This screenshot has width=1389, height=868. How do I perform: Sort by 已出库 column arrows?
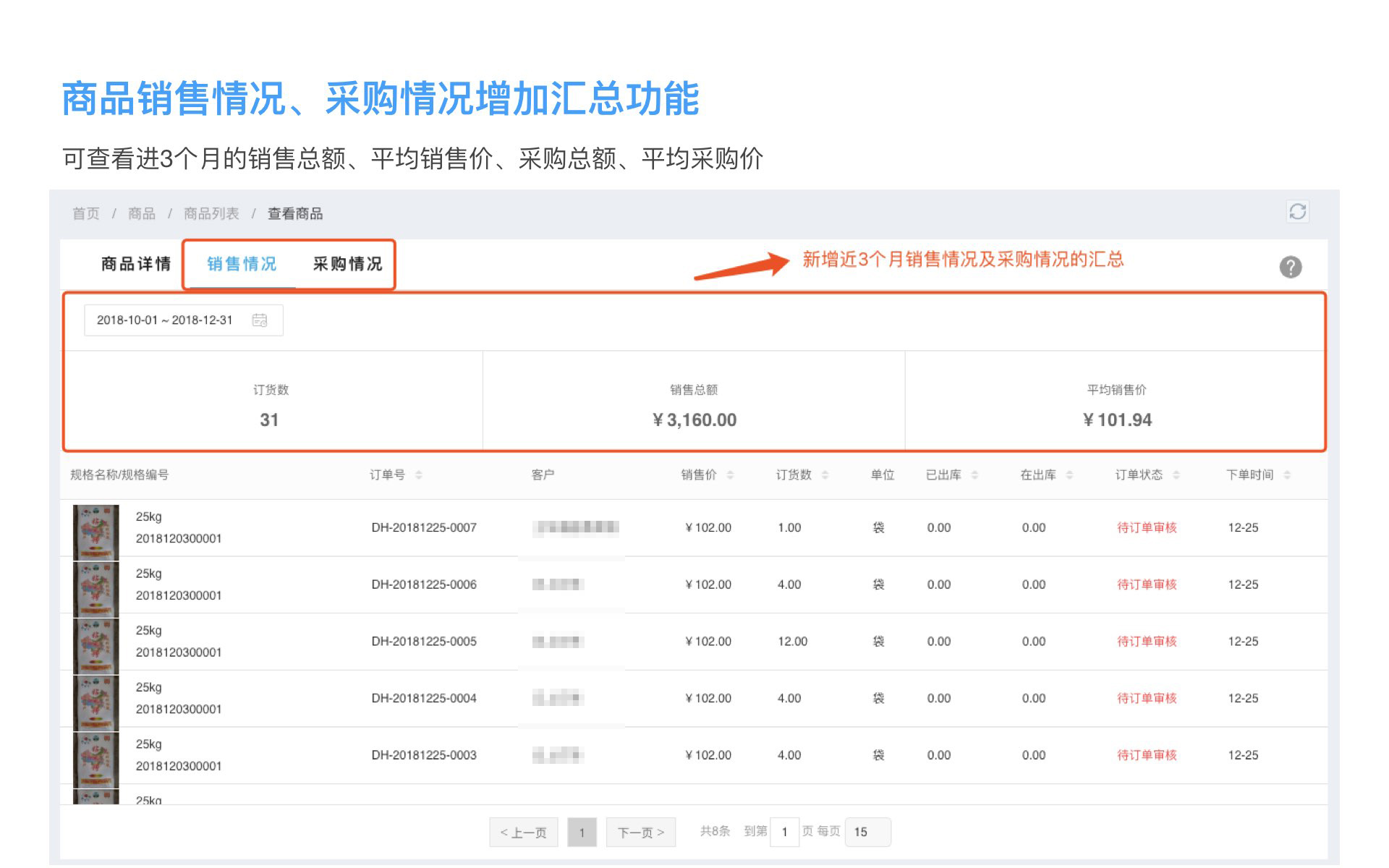pos(974,475)
